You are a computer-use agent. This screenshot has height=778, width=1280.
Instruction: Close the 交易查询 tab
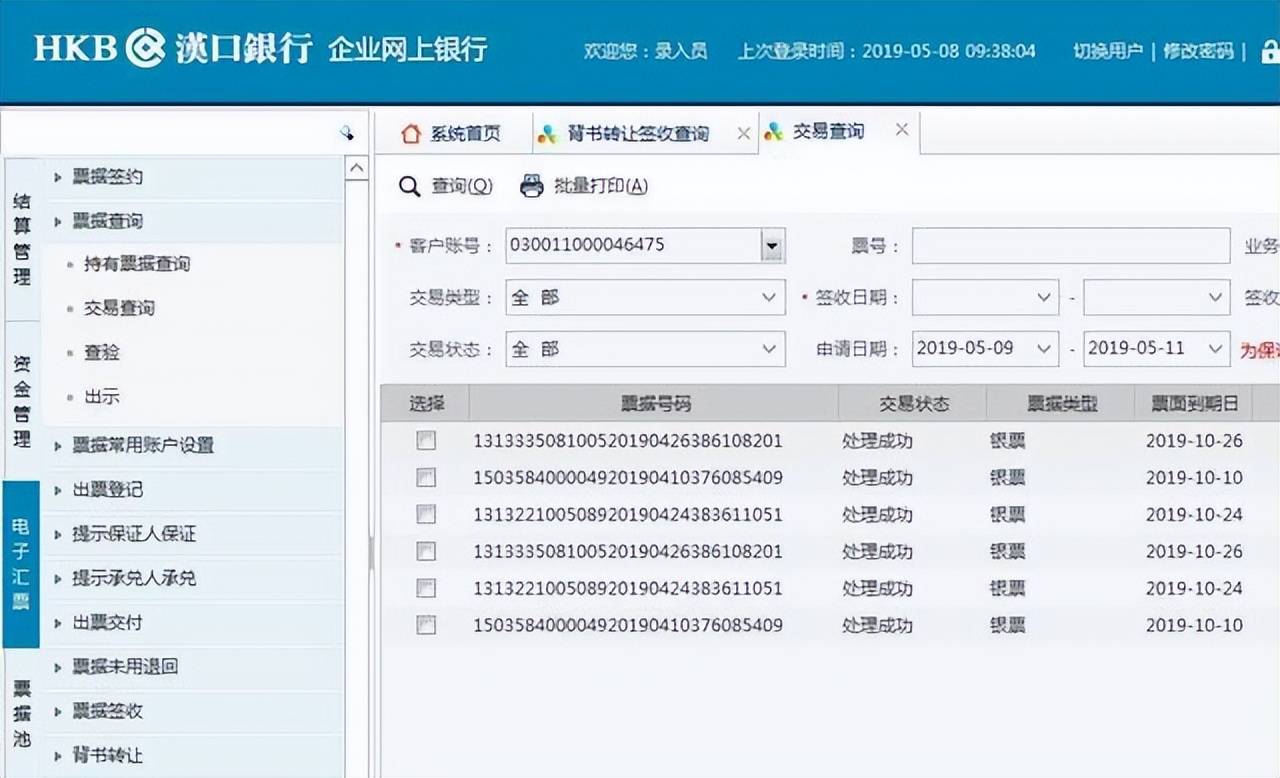coord(901,129)
